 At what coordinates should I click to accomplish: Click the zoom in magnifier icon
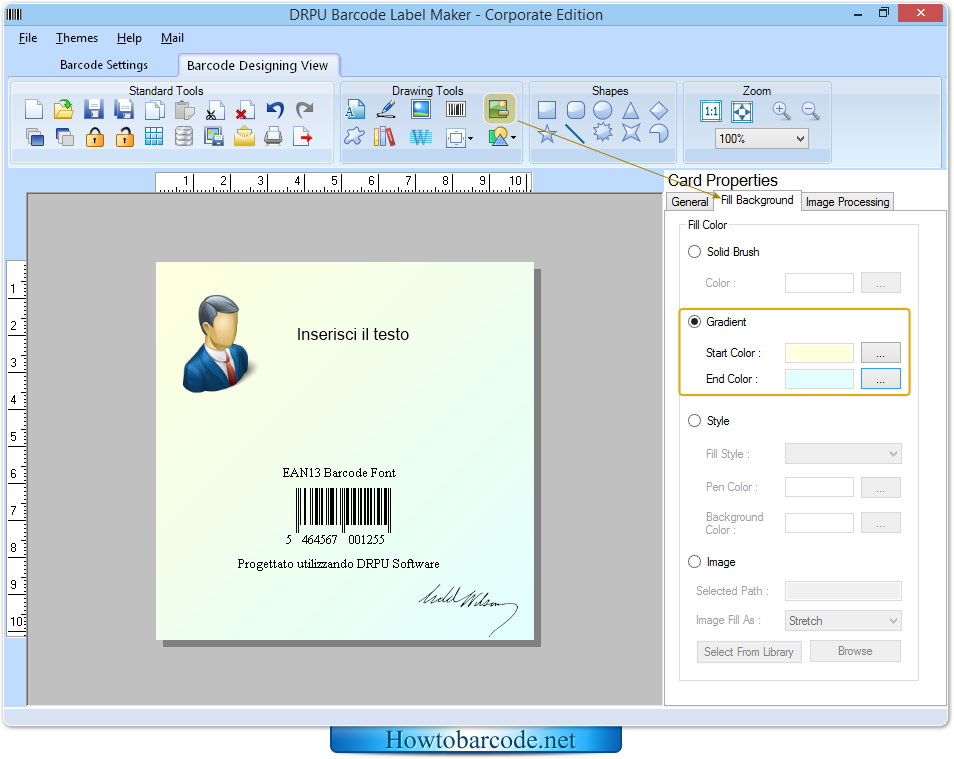coord(781,111)
